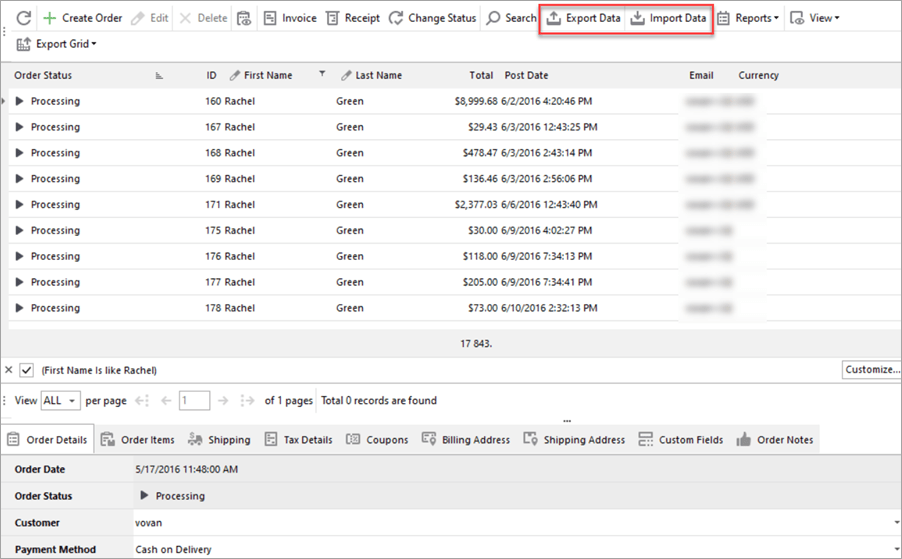Click the Customize... button
The height and width of the screenshot is (559, 902).
click(871, 370)
